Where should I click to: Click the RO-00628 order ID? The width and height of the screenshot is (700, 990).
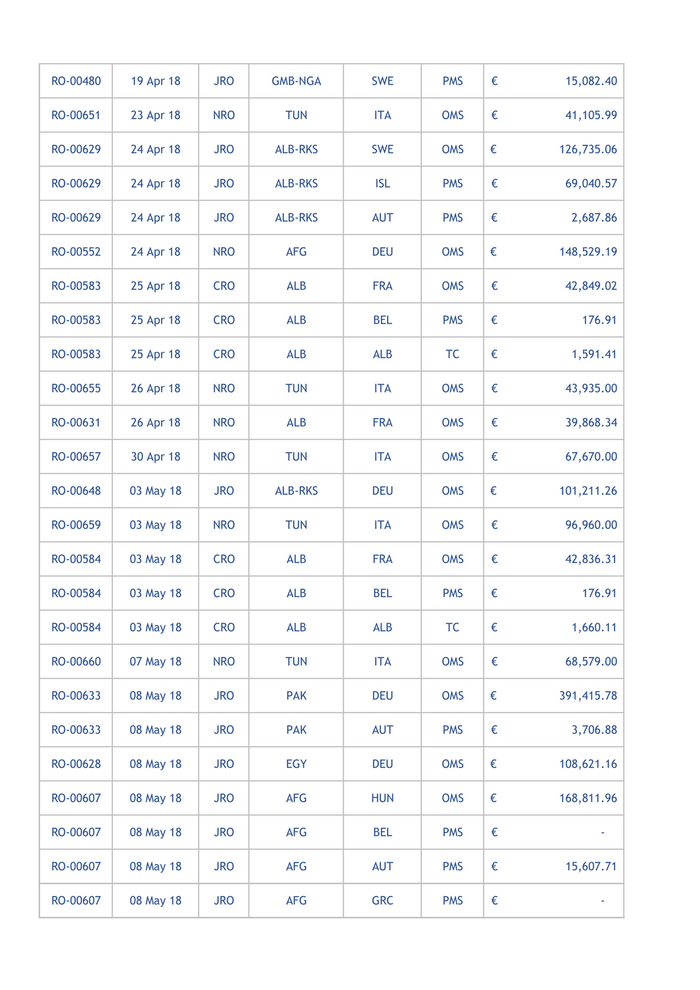tap(75, 764)
